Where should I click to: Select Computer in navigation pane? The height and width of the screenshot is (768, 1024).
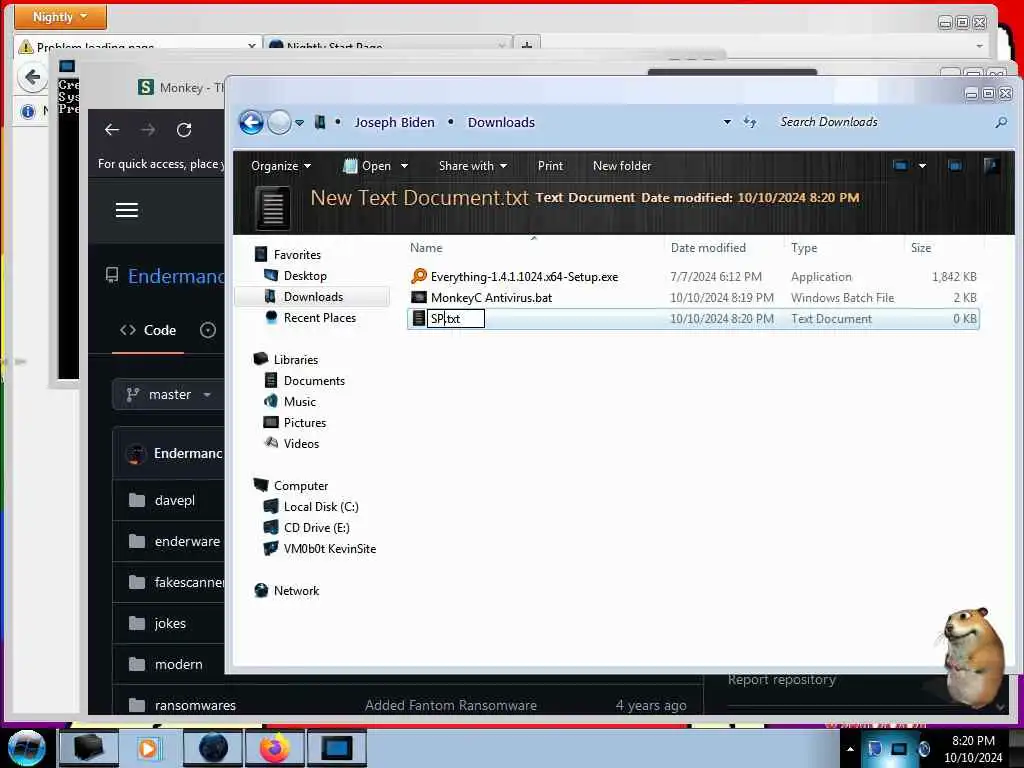[301, 486]
